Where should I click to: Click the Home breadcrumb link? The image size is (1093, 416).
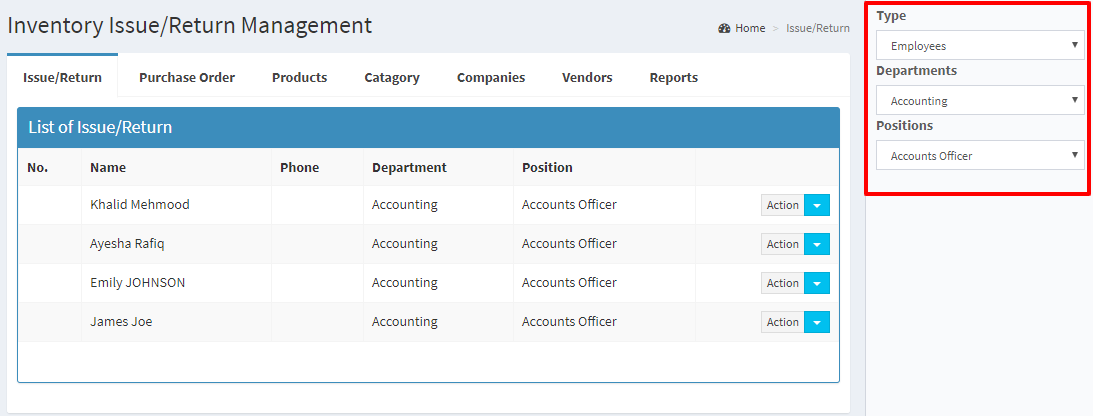tap(750, 29)
